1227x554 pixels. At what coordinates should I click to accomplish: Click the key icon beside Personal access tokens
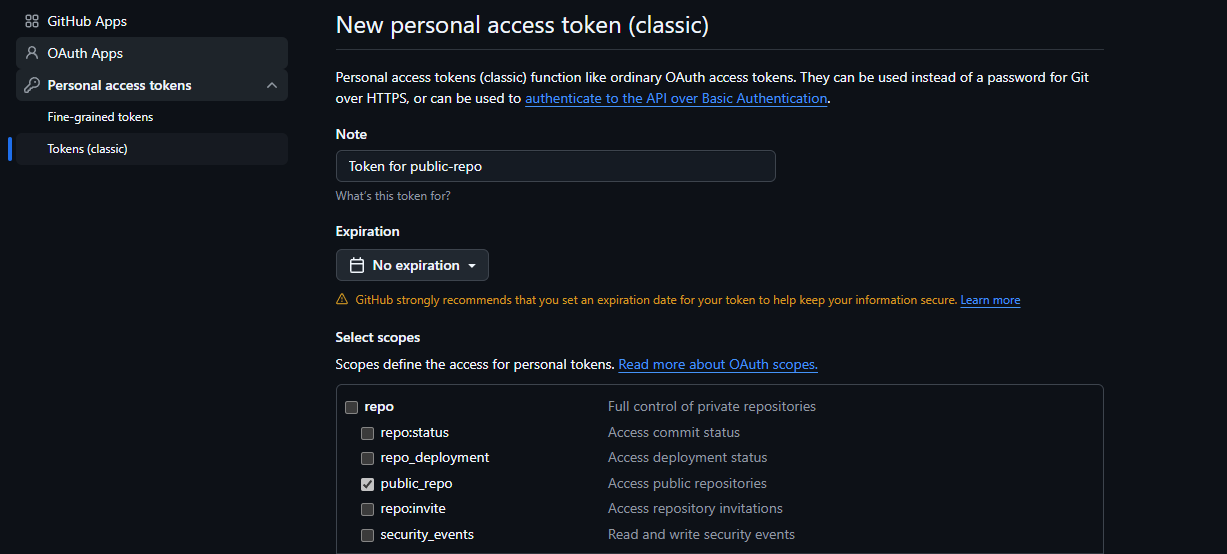coord(32,85)
